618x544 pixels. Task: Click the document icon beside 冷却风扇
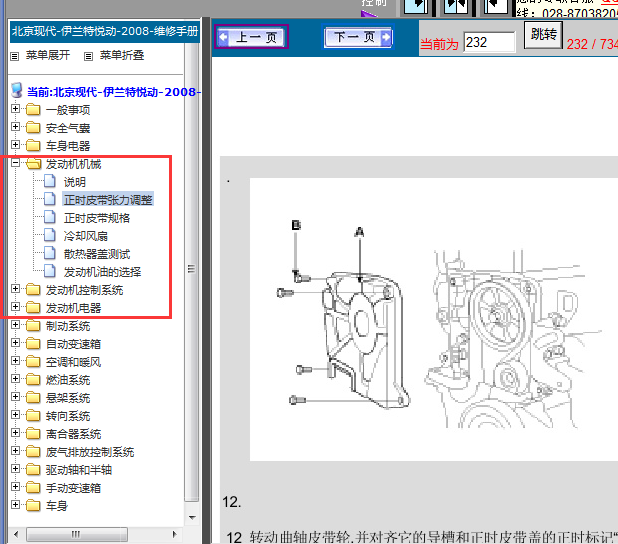[x=49, y=235]
